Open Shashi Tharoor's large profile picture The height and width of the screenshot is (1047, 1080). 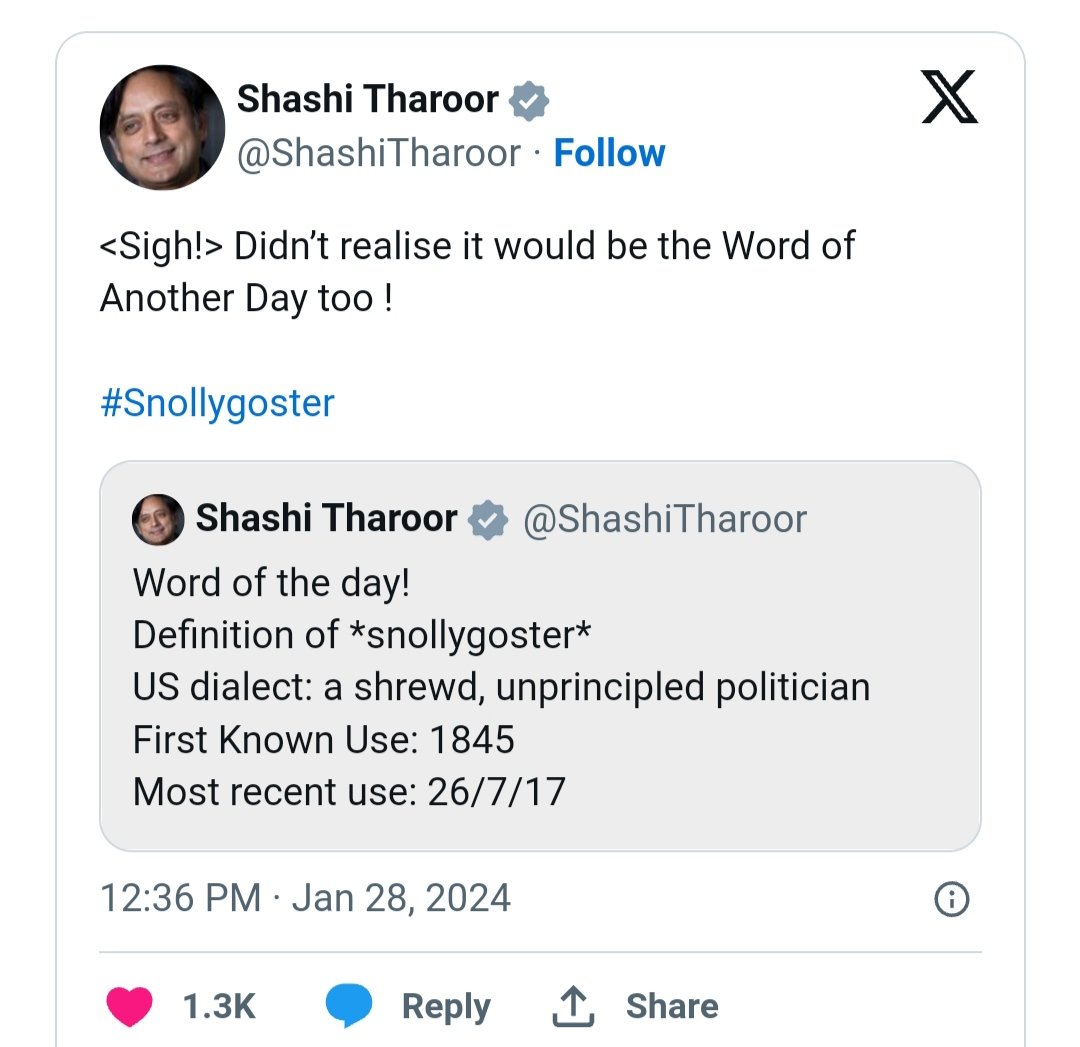pos(162,127)
